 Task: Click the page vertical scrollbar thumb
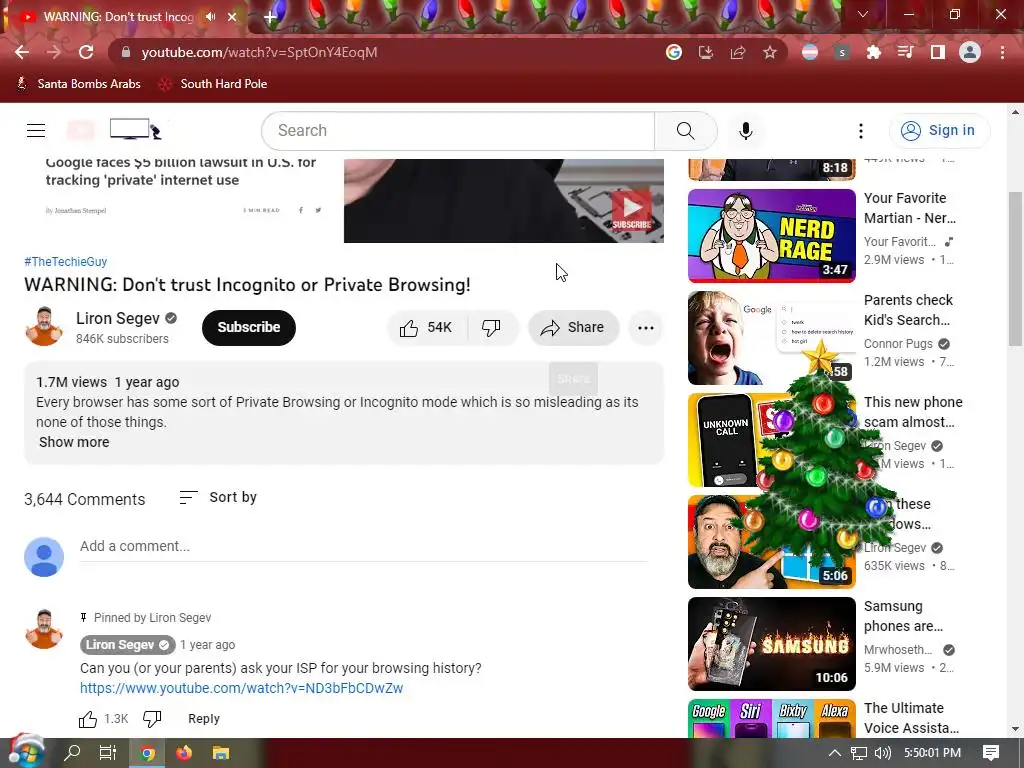1015,268
